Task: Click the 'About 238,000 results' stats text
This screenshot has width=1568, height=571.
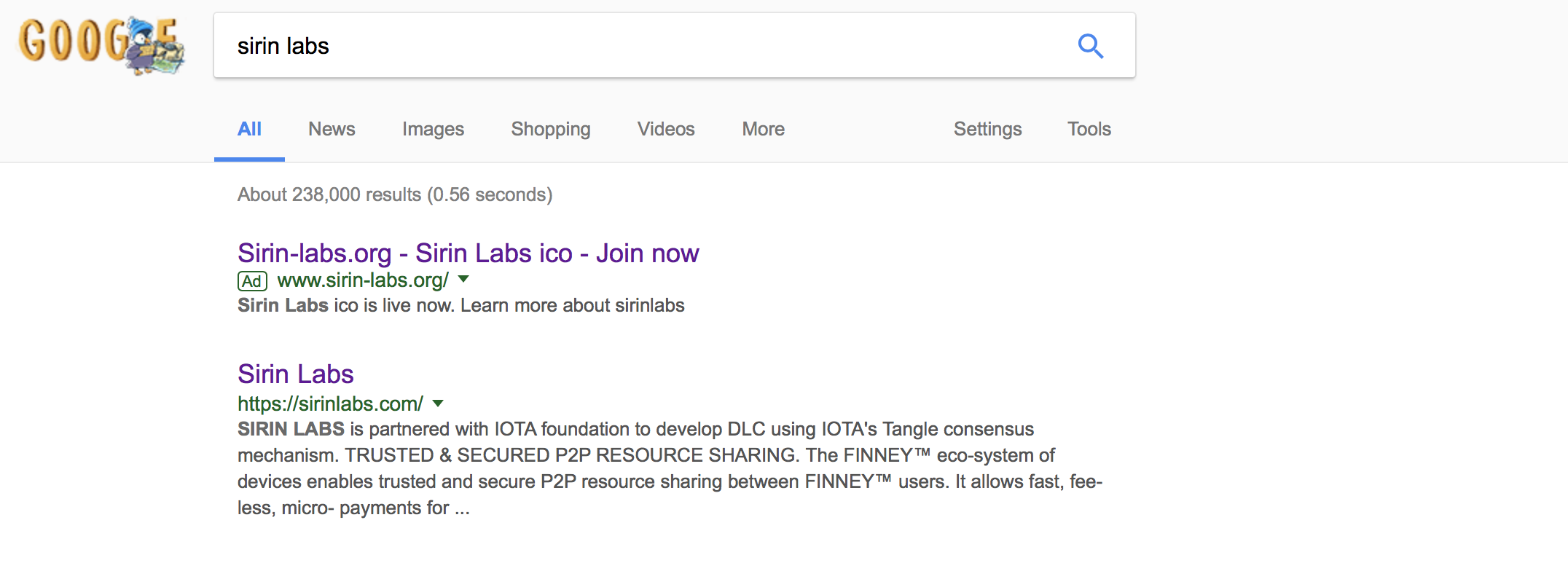Action: [395, 194]
